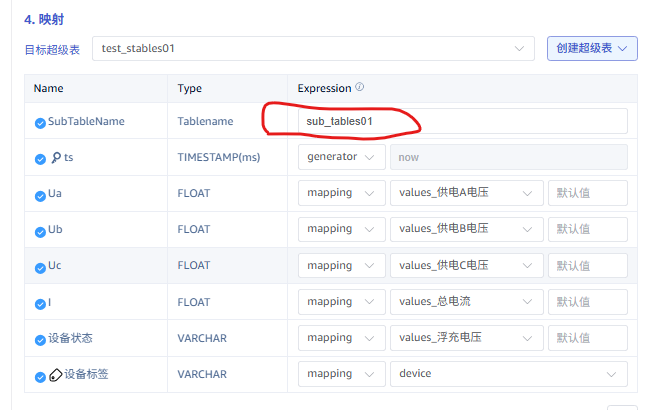Image resolution: width=649 pixels, height=410 pixels.
Task: Click the blue check icon next to SubTableName
Action: pyautogui.click(x=40, y=122)
